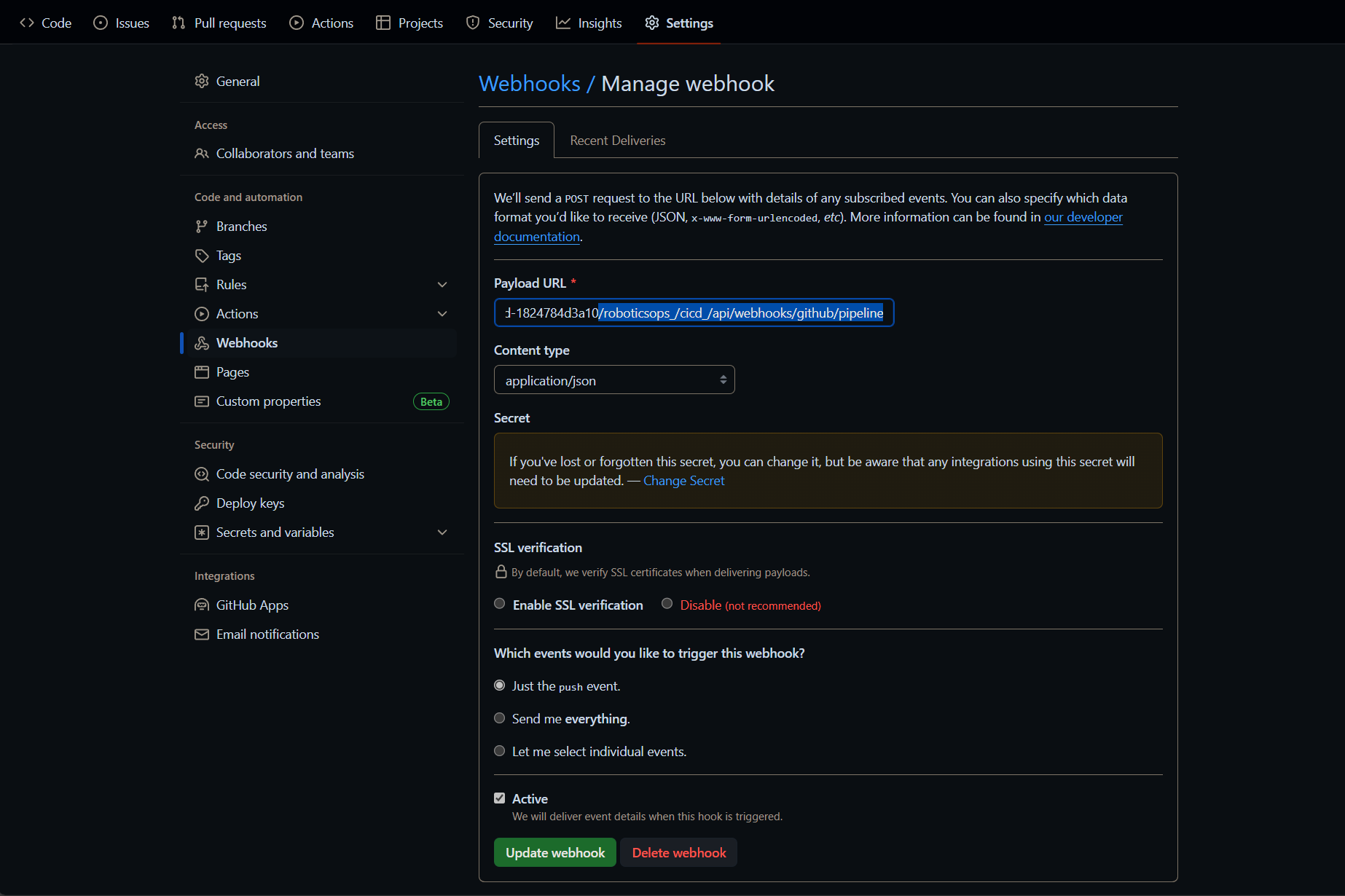The width and height of the screenshot is (1345, 896).
Task: Click the Issues circle icon
Action: click(x=101, y=23)
